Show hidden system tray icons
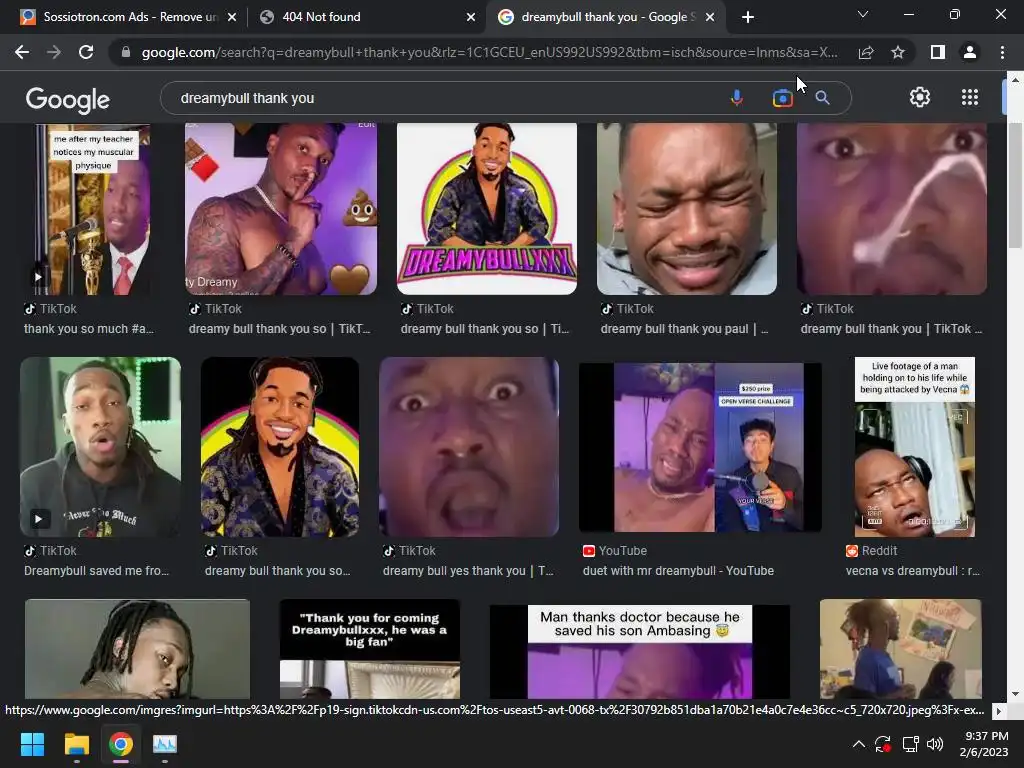 point(859,744)
